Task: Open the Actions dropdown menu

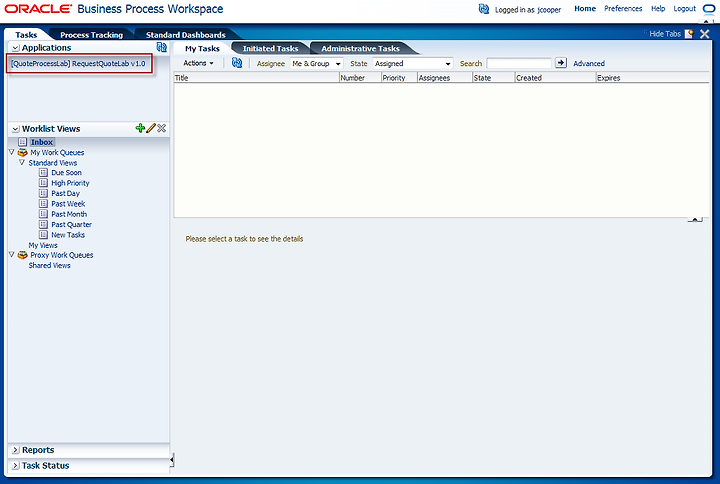Action: tap(198, 63)
